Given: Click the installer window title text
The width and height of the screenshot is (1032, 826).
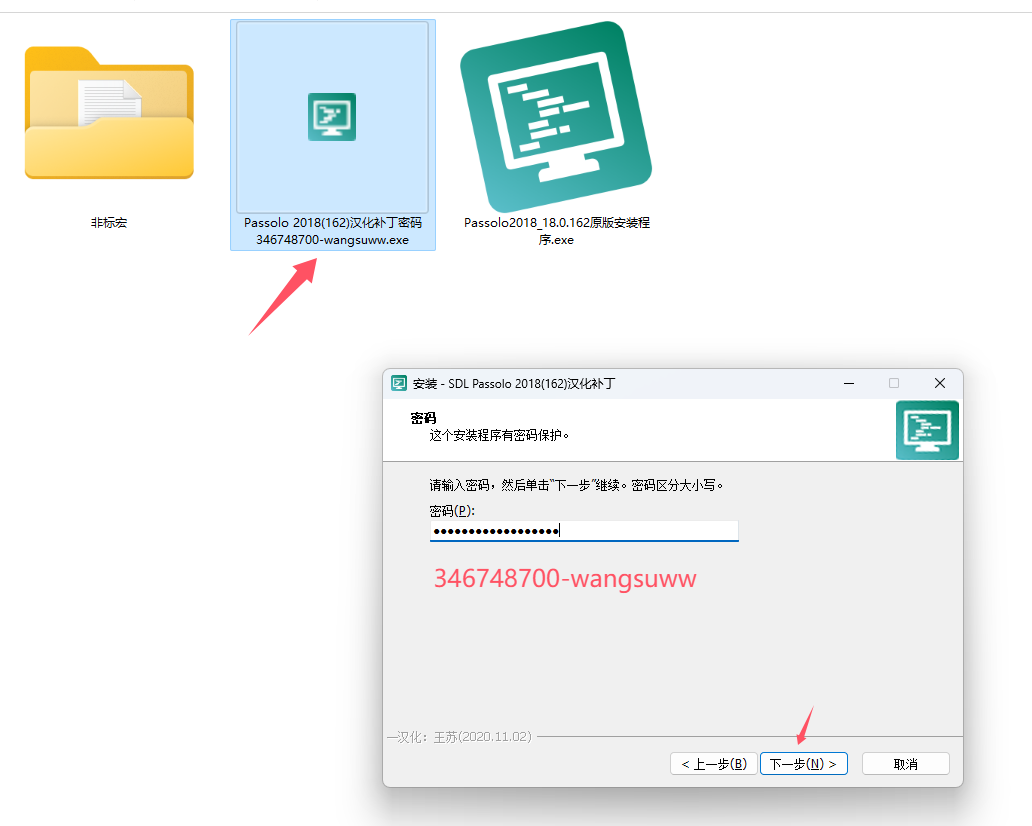Looking at the screenshot, I should [513, 384].
